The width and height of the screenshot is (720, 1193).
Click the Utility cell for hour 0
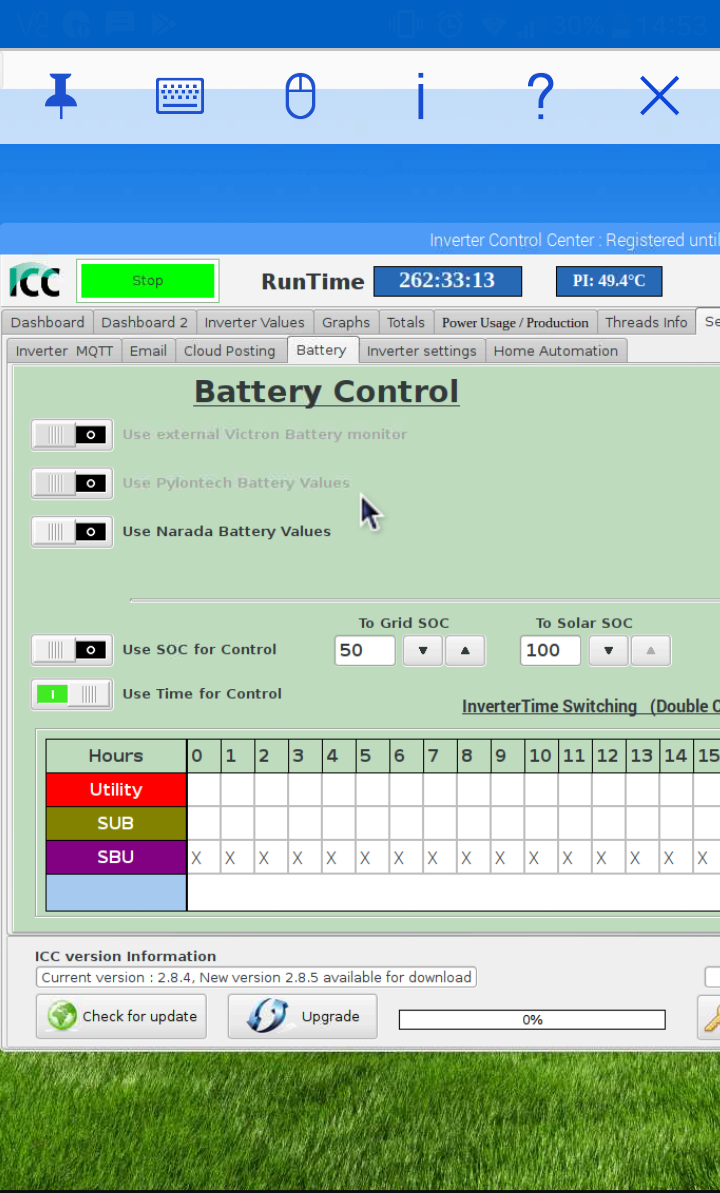(204, 790)
